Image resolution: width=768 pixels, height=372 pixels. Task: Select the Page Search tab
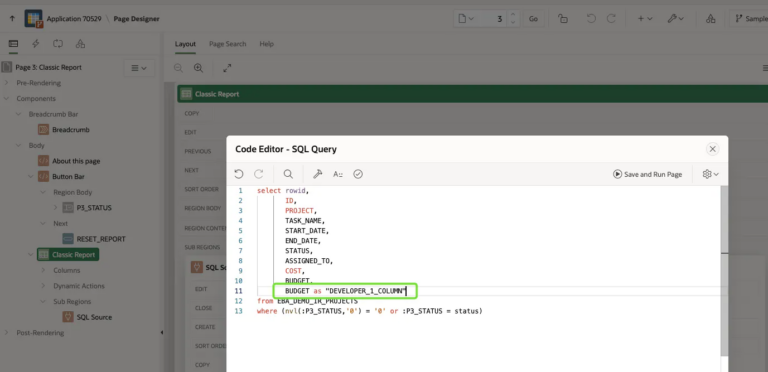click(227, 44)
